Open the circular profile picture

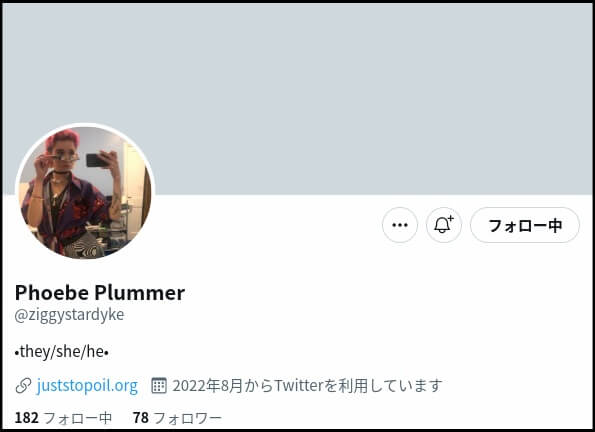coord(85,192)
